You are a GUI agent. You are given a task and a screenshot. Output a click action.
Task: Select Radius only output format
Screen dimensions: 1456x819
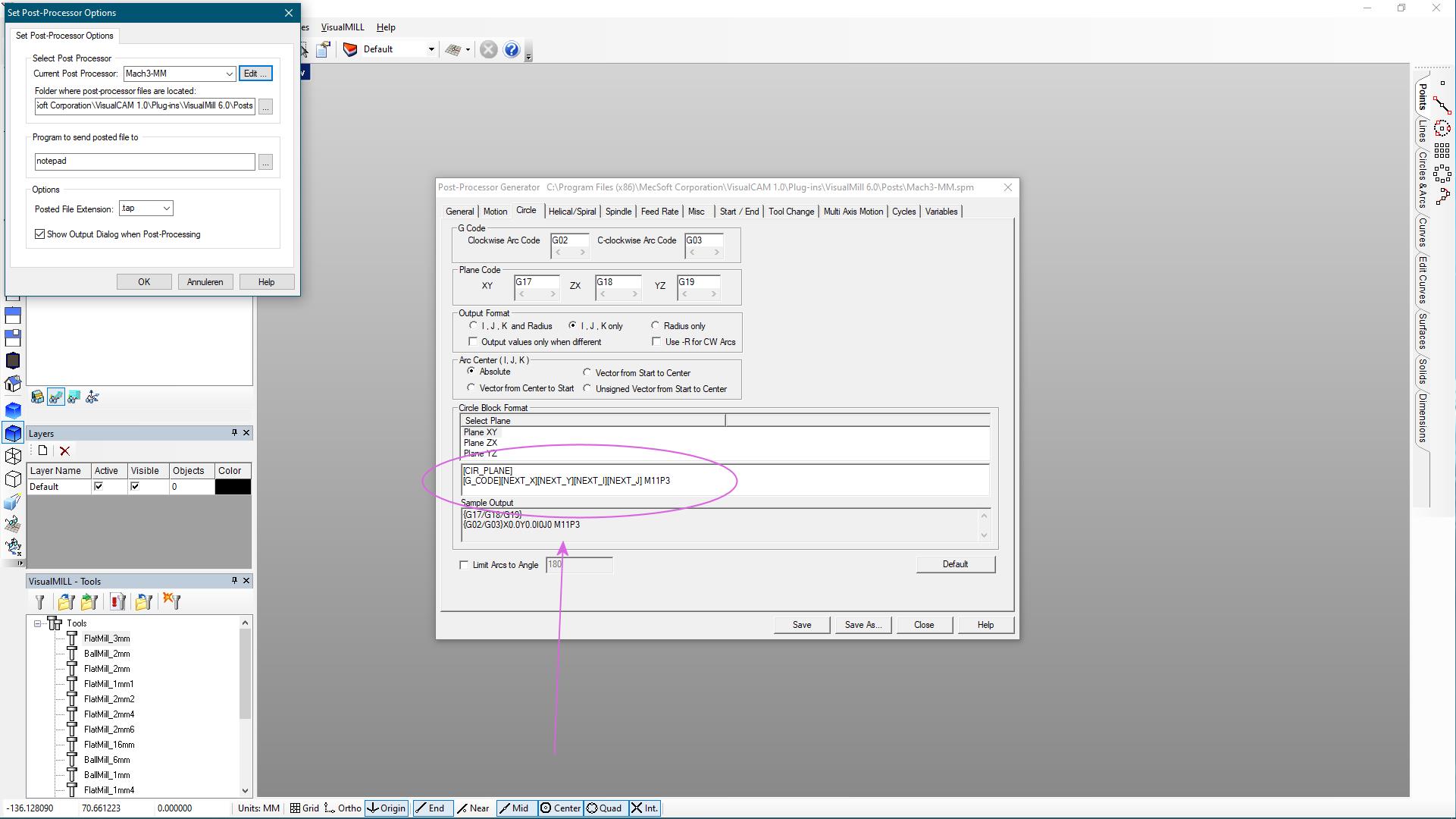point(656,326)
